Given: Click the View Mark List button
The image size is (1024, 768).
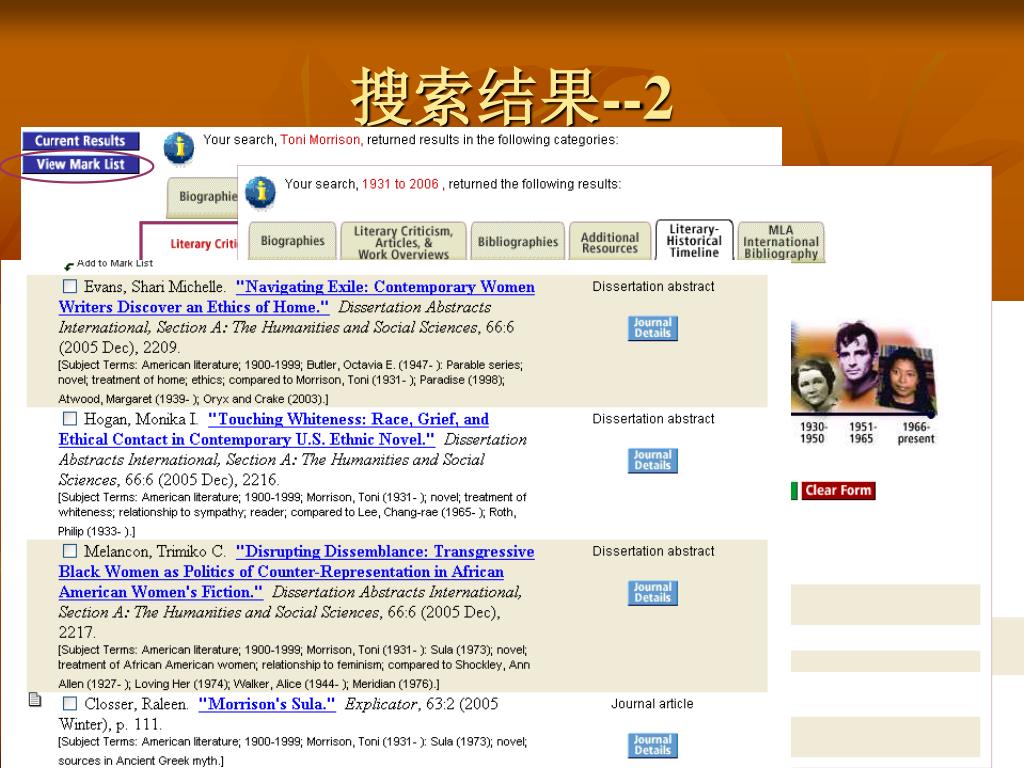Looking at the screenshot, I should coord(80,164).
